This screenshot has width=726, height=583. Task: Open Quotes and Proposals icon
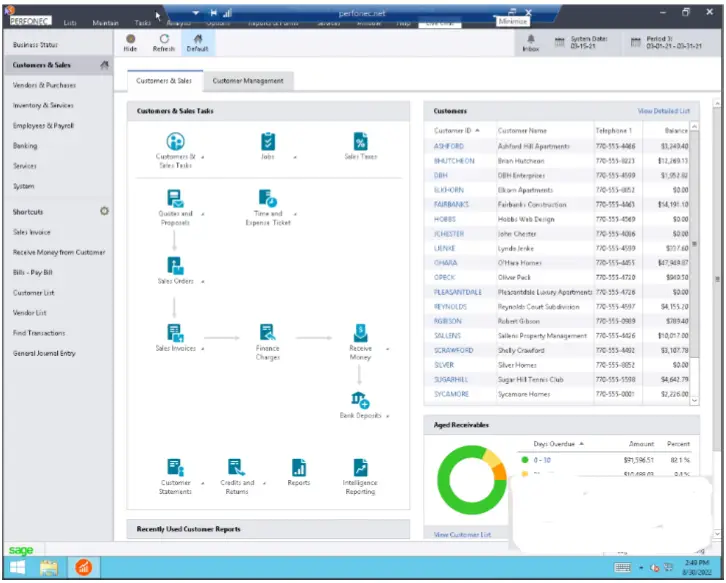(175, 198)
